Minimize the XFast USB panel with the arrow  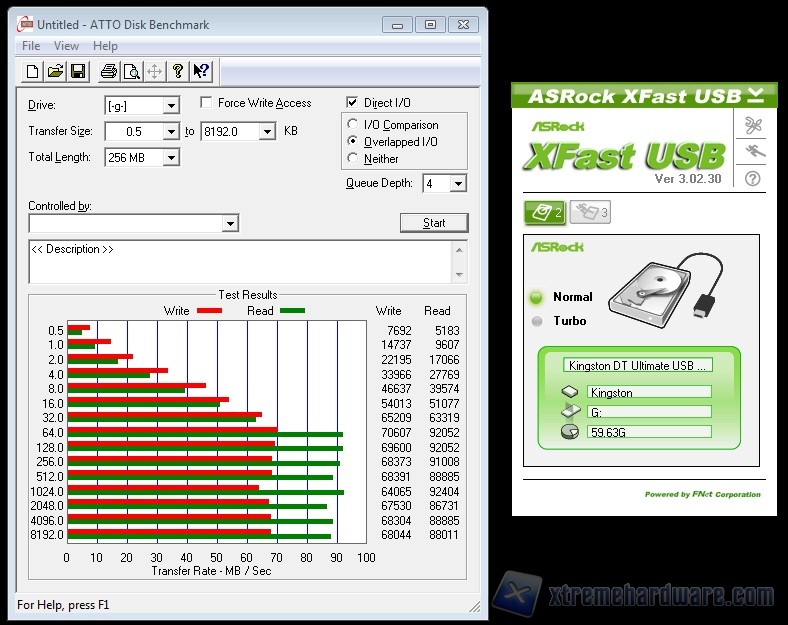[x=755, y=95]
